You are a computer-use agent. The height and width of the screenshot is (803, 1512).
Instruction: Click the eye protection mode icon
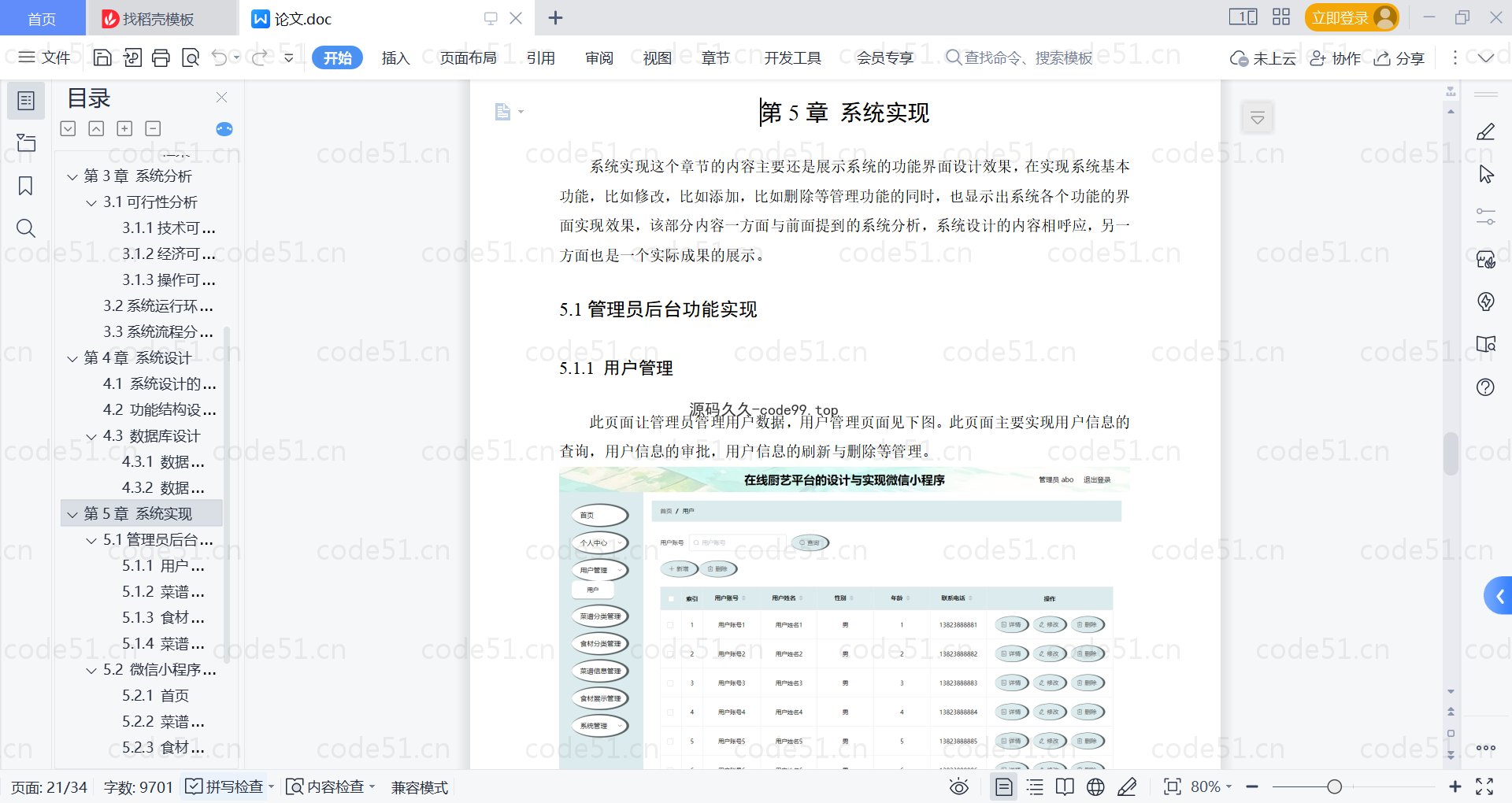(x=959, y=786)
